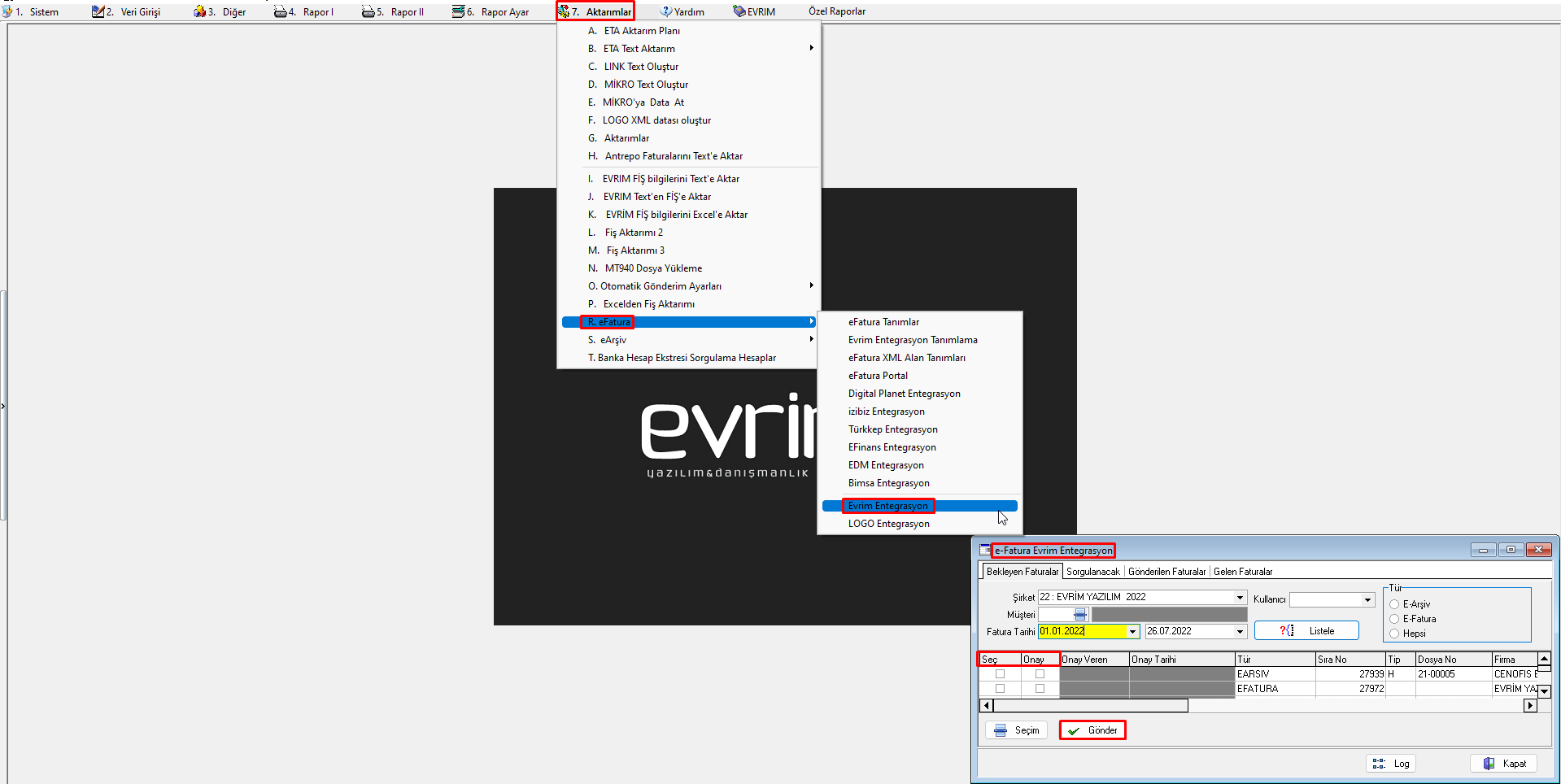
Task: Click the e-Fatura window title icon
Action: pos(986,551)
